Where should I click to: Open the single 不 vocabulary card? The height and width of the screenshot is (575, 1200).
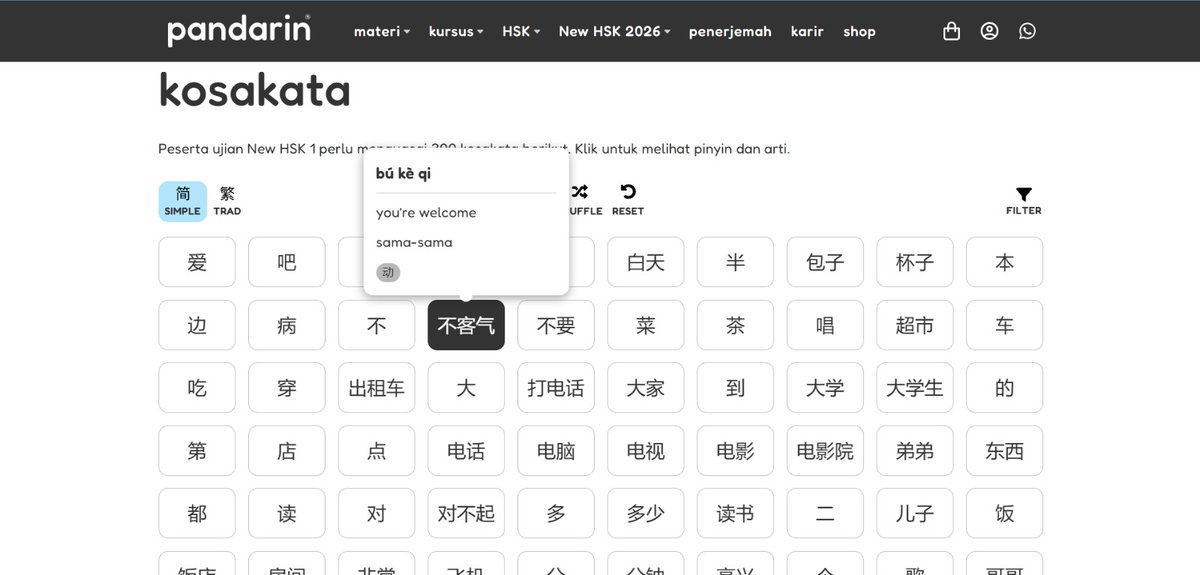376,325
